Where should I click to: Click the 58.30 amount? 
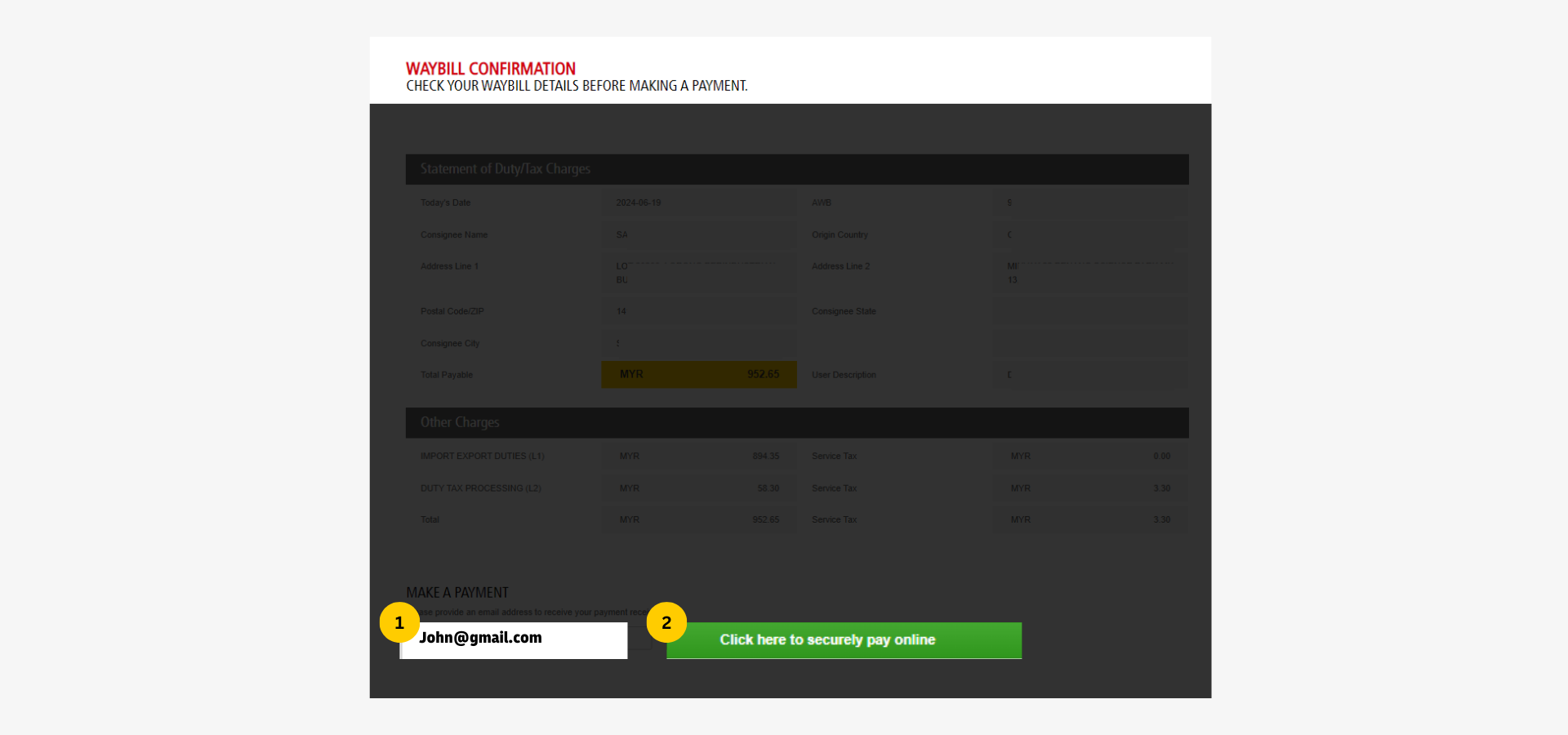768,488
